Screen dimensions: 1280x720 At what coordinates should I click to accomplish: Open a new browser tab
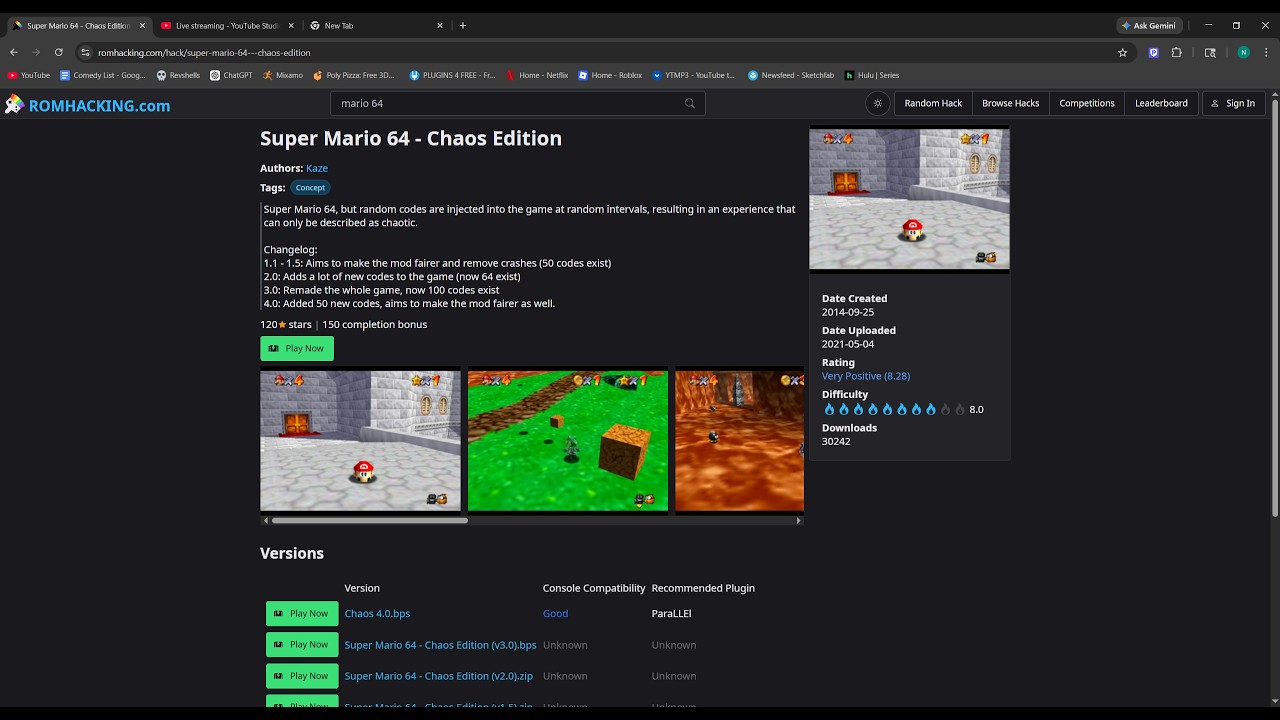463,25
